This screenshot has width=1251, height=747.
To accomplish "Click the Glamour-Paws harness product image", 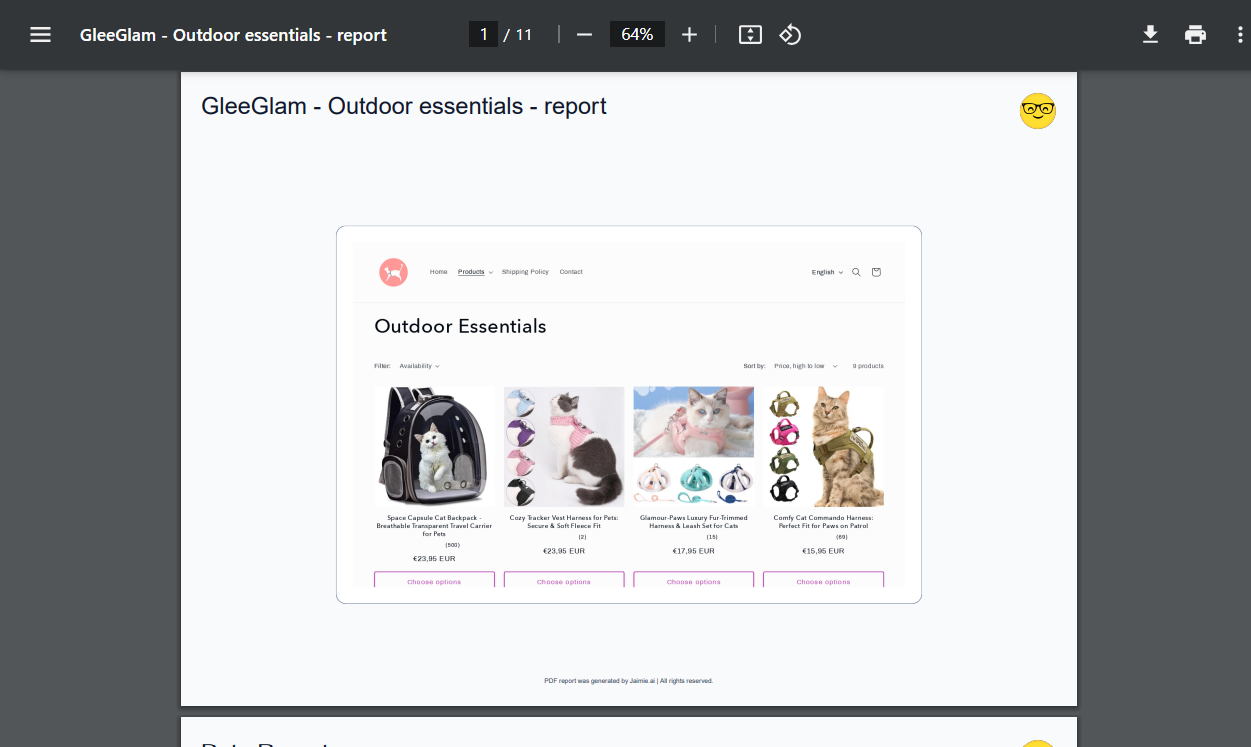I will (x=694, y=447).
